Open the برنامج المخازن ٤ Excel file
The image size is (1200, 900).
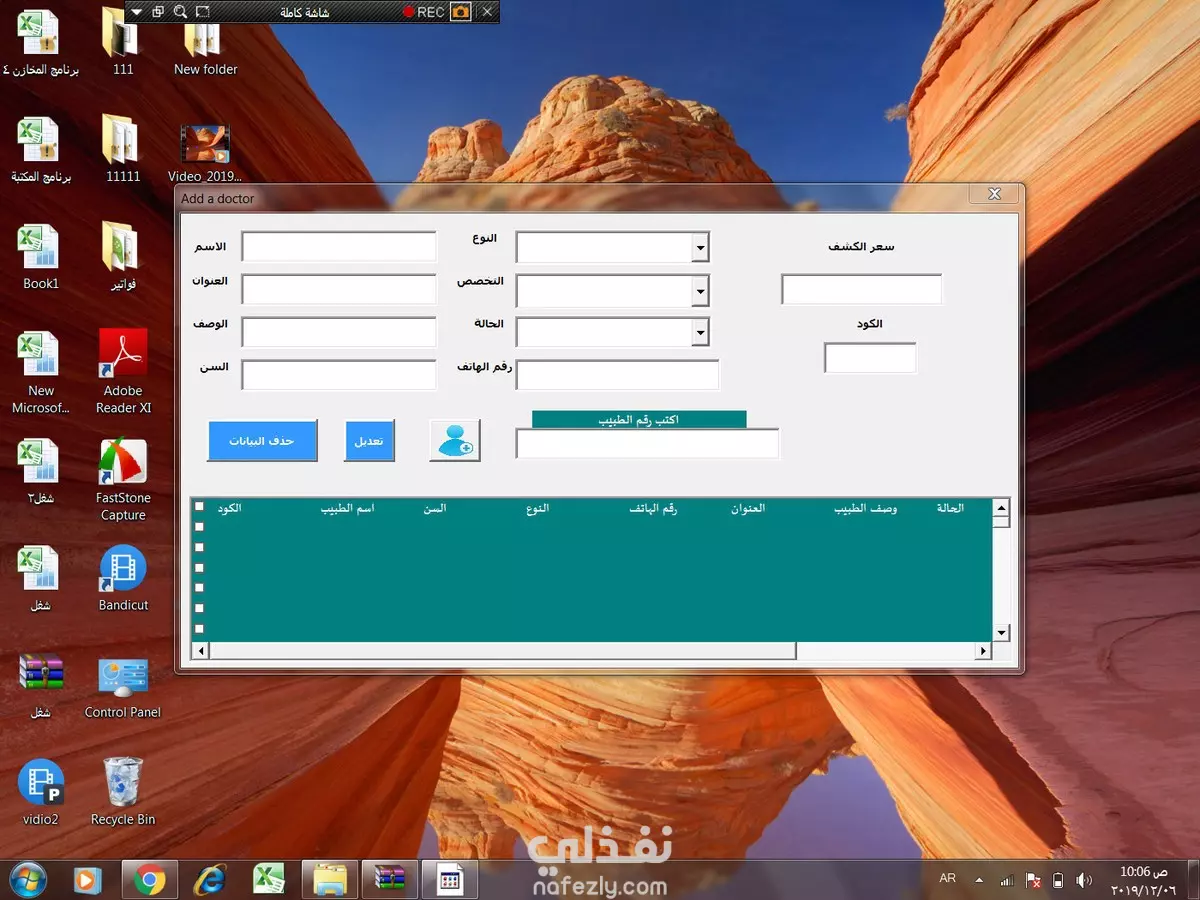coord(40,43)
